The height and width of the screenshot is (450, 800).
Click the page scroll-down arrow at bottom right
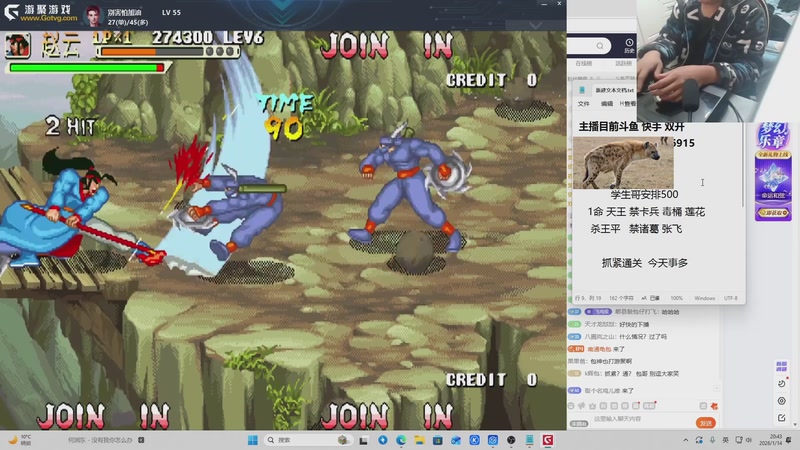[795, 425]
